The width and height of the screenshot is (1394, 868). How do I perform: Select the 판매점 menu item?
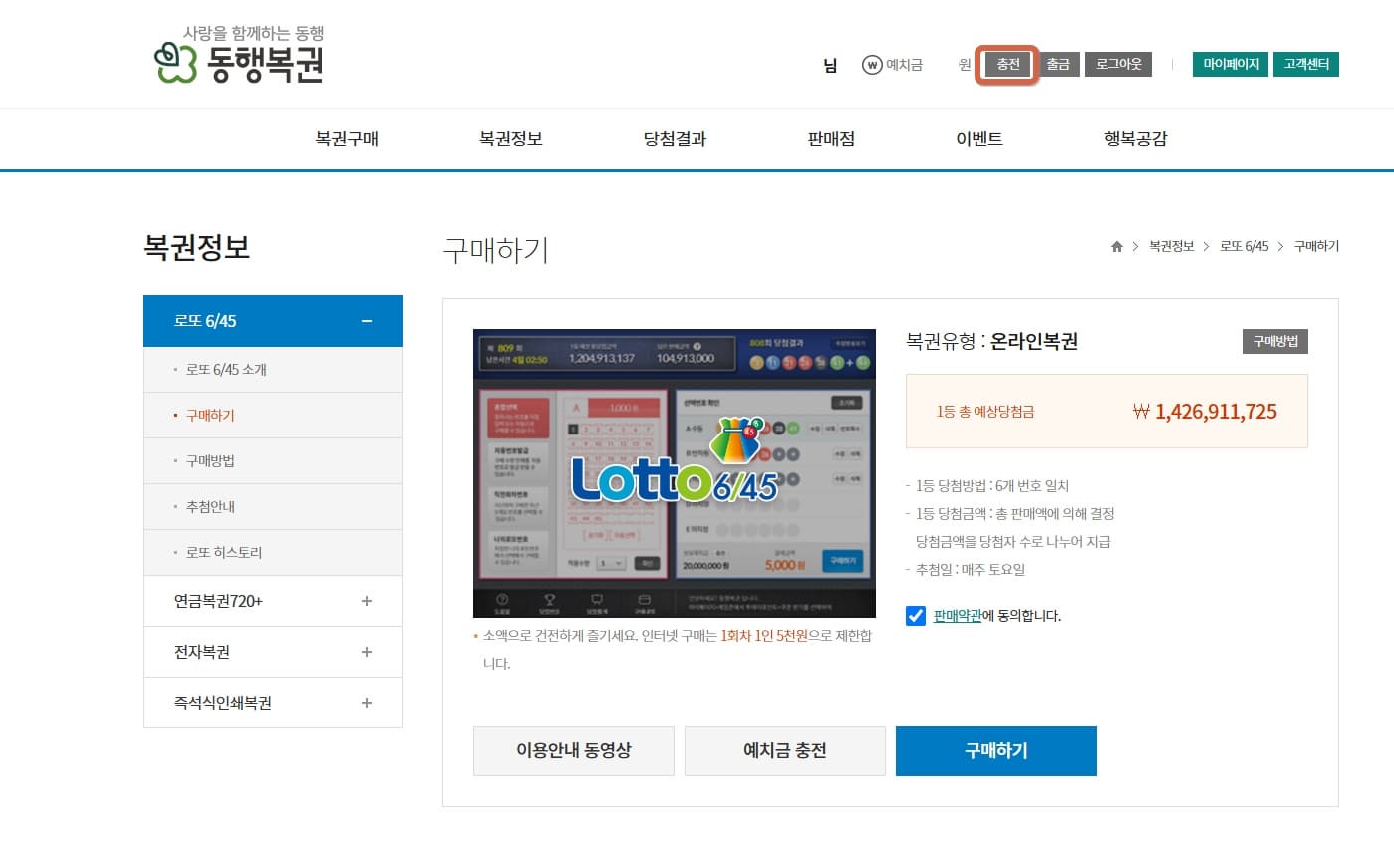(830, 139)
